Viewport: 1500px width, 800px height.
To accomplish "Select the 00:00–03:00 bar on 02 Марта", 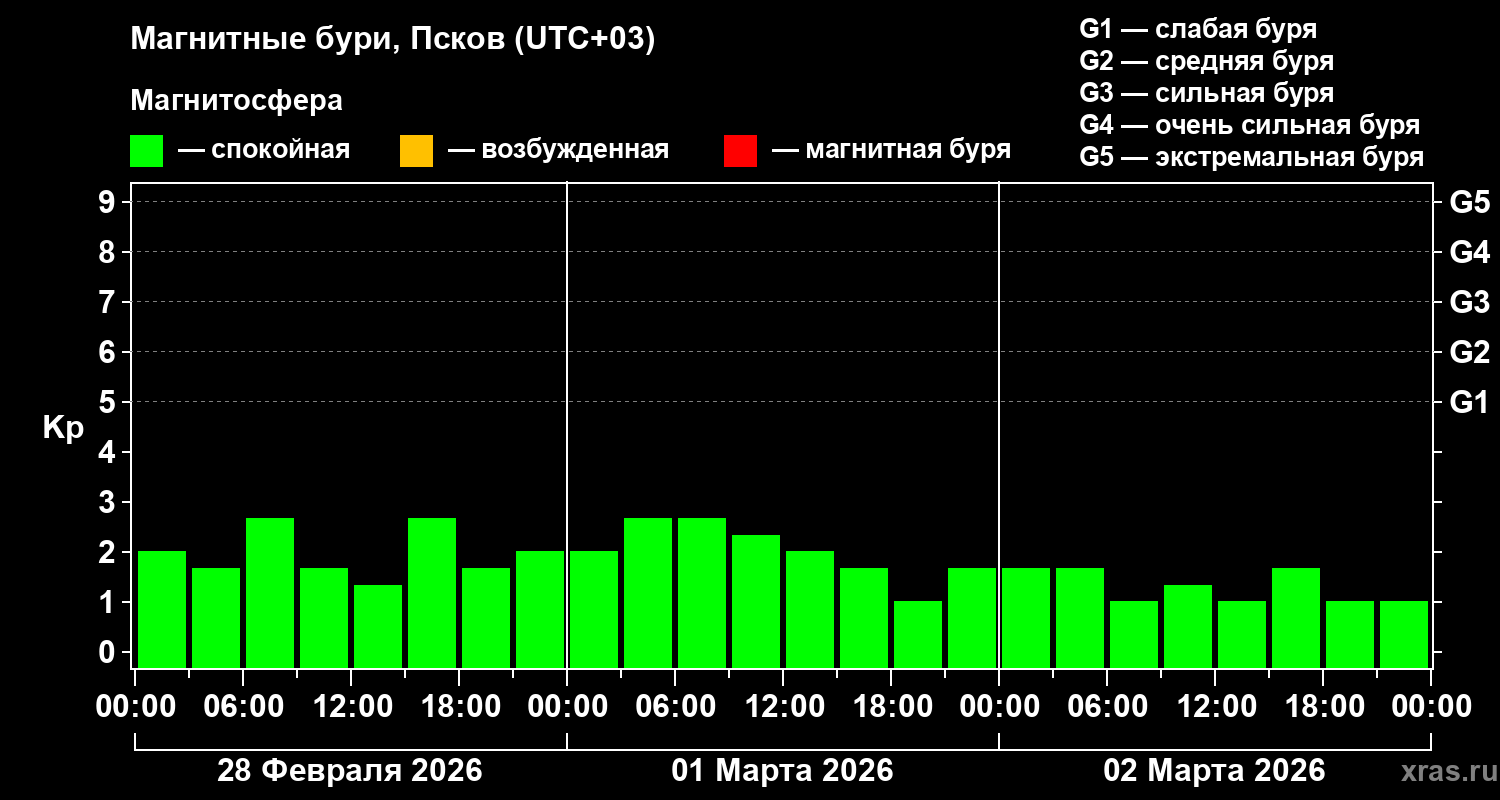I will coord(1026,618).
